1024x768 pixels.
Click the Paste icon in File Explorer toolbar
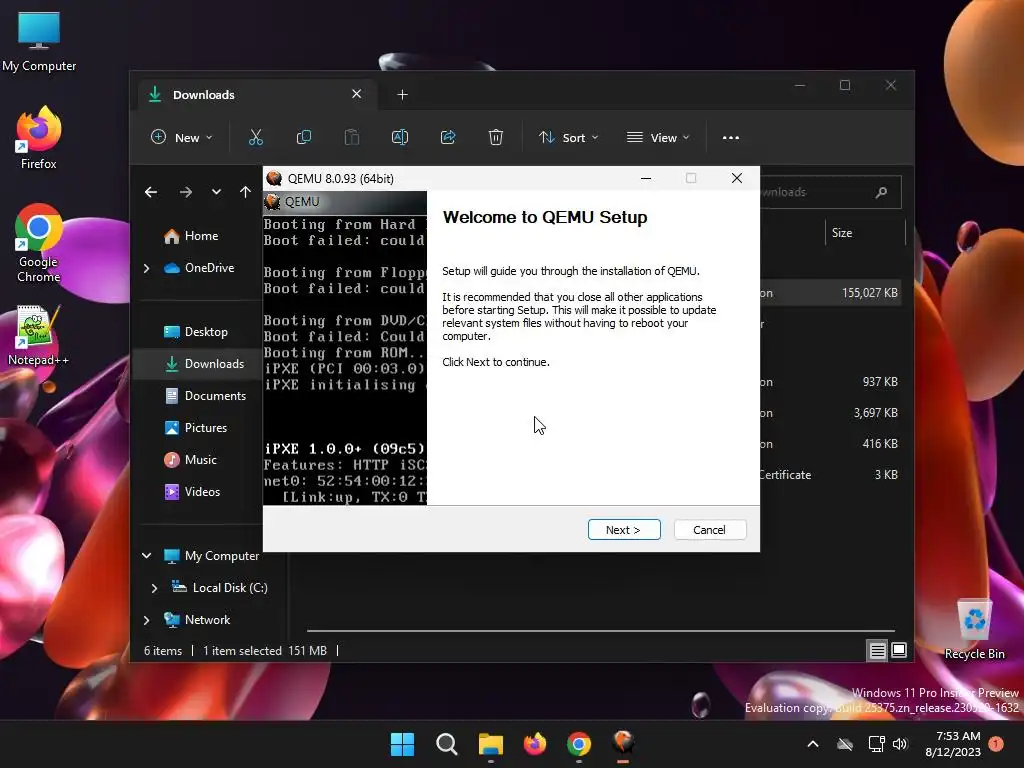tap(351, 137)
